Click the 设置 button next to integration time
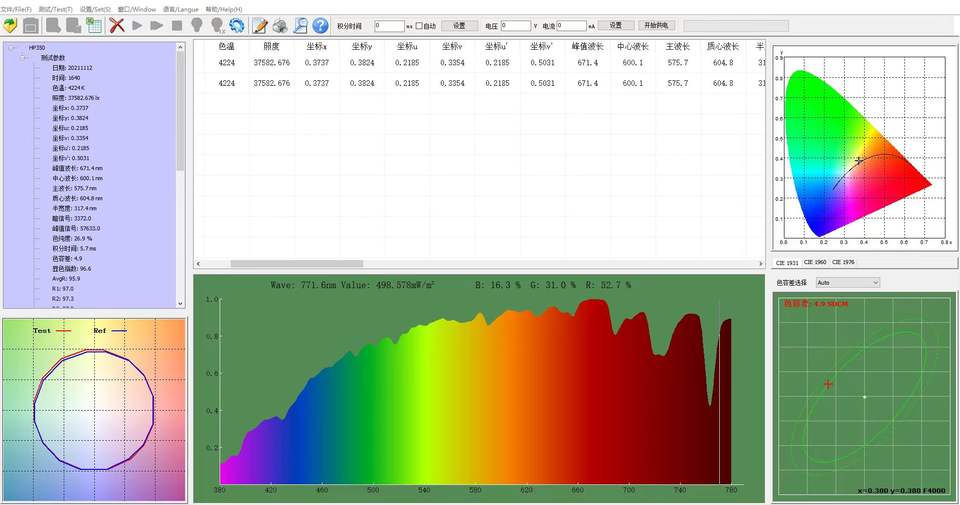 (459, 26)
